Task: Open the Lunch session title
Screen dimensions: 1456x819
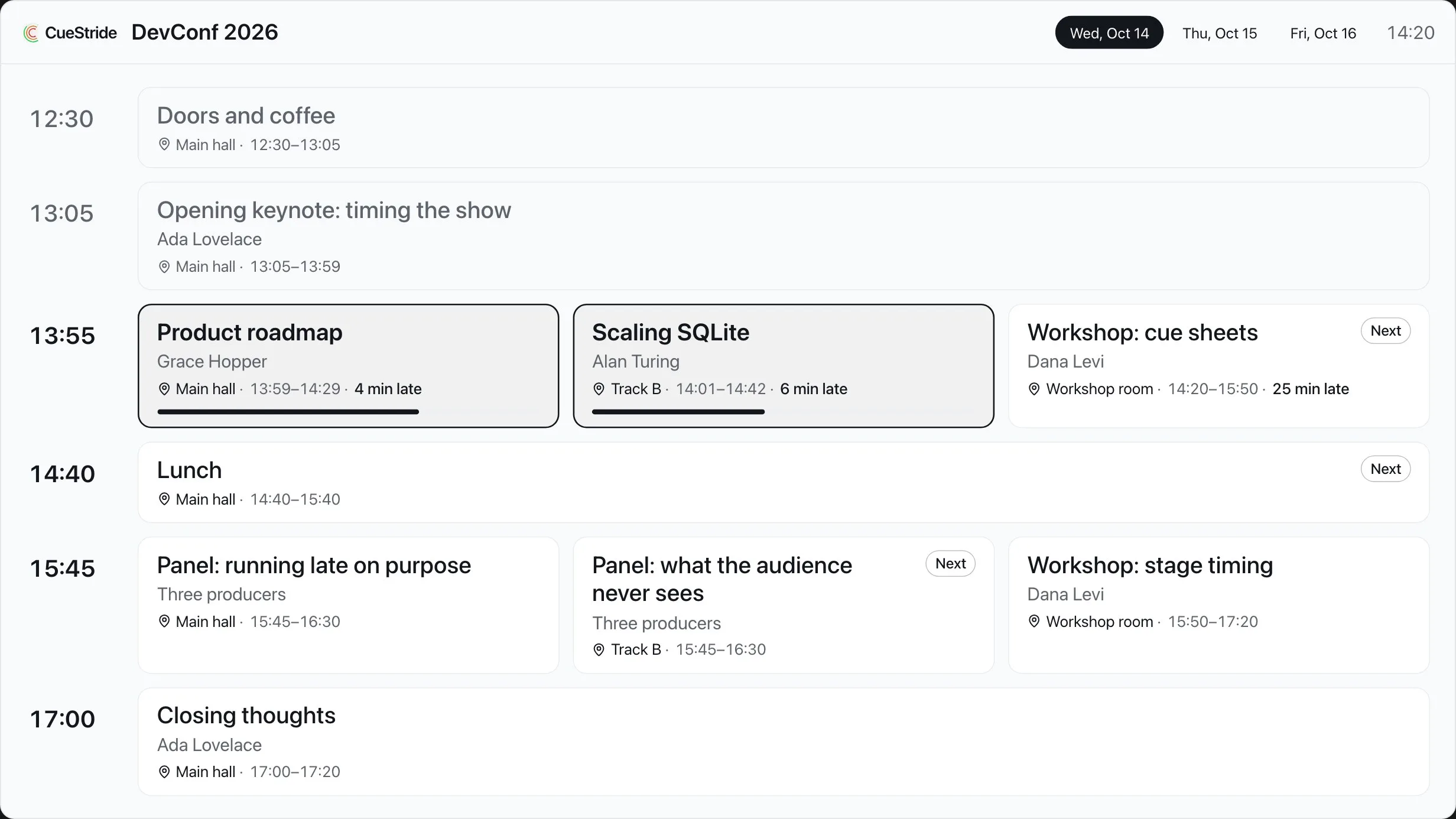Action: click(x=189, y=470)
